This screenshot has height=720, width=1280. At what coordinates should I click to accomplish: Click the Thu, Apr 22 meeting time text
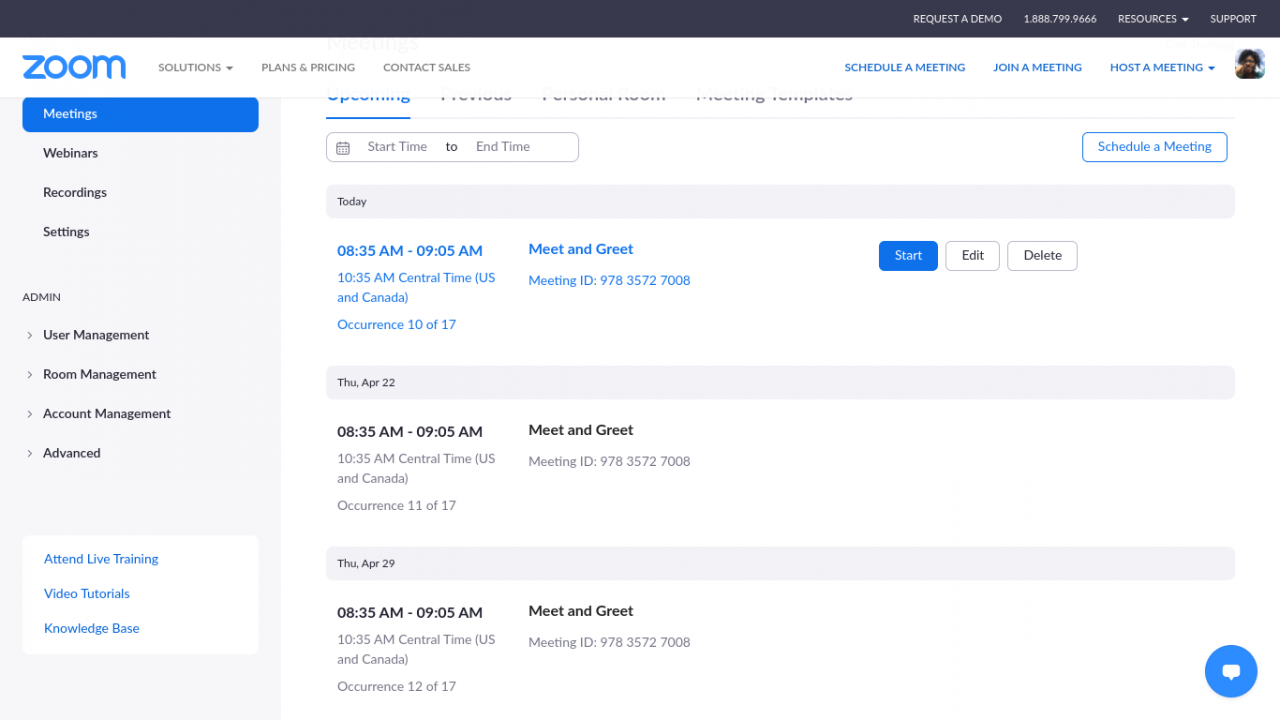(410, 432)
